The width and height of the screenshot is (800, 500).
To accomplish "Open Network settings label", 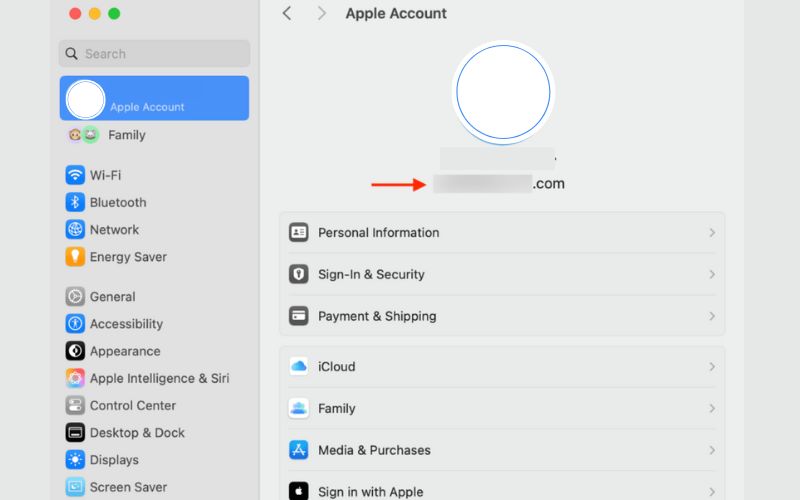I will pos(114,230).
